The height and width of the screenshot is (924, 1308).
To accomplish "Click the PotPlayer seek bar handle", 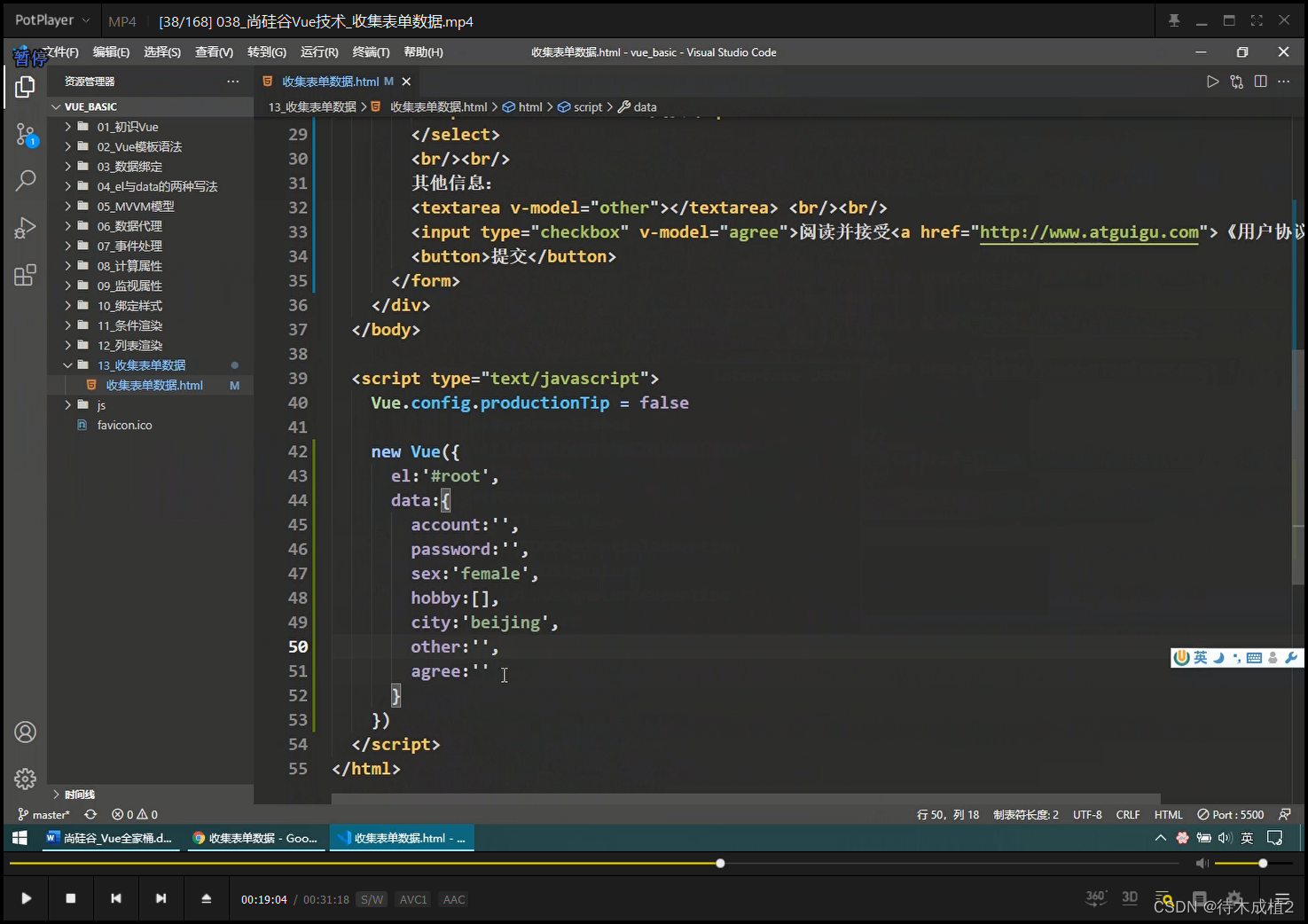I will (x=720, y=863).
